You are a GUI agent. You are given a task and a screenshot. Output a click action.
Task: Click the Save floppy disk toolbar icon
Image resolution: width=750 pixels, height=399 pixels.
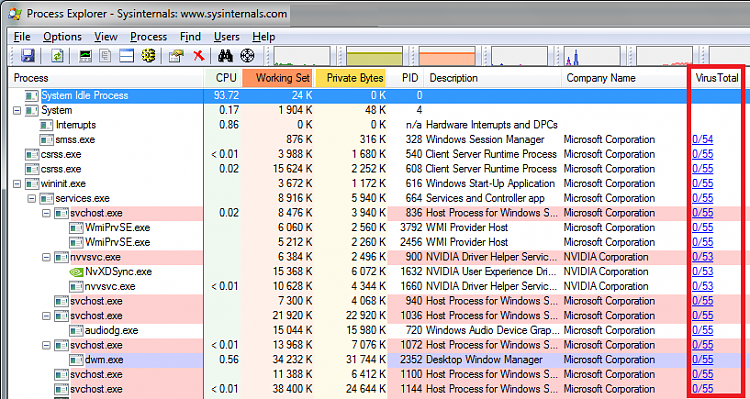point(27,56)
